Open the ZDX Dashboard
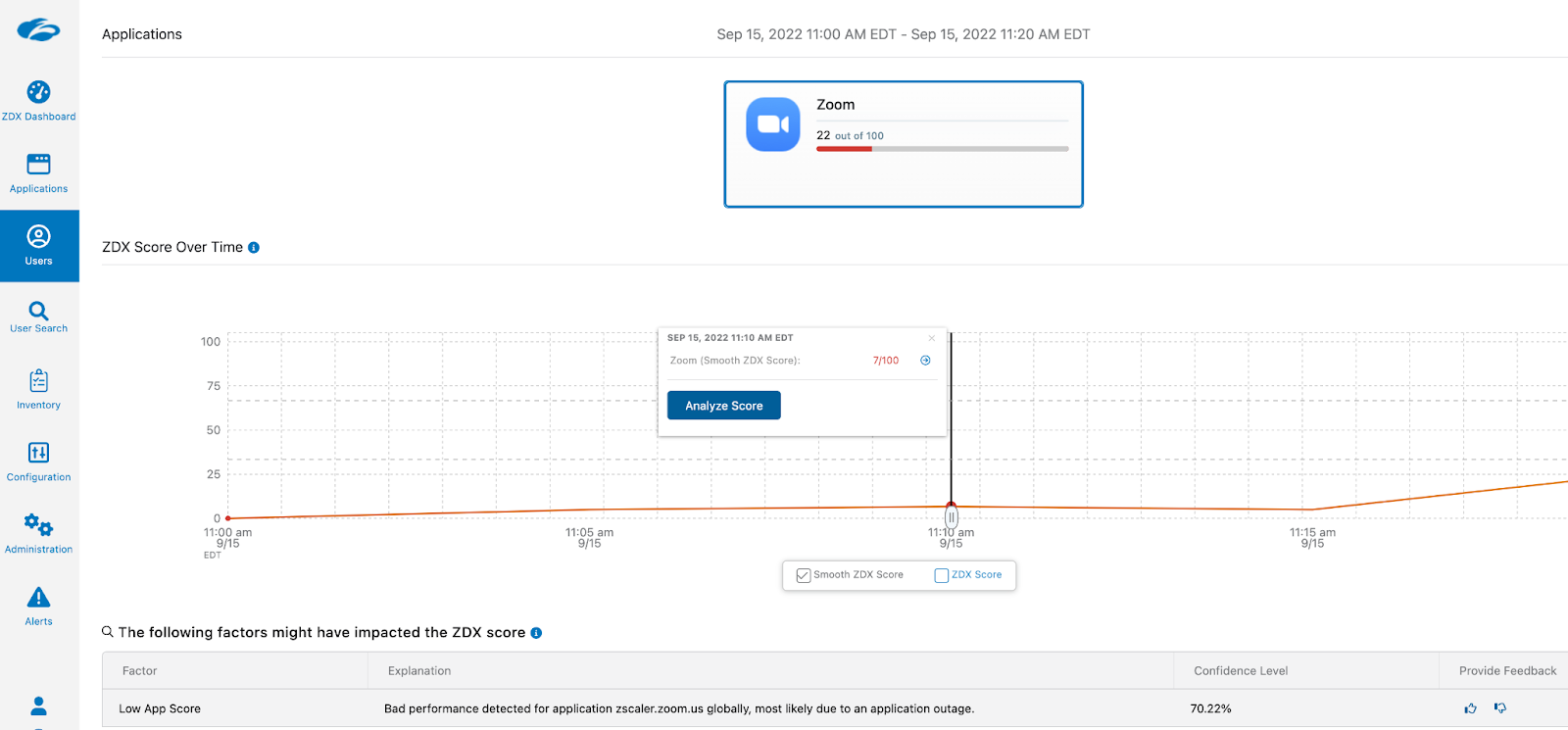 [x=38, y=102]
